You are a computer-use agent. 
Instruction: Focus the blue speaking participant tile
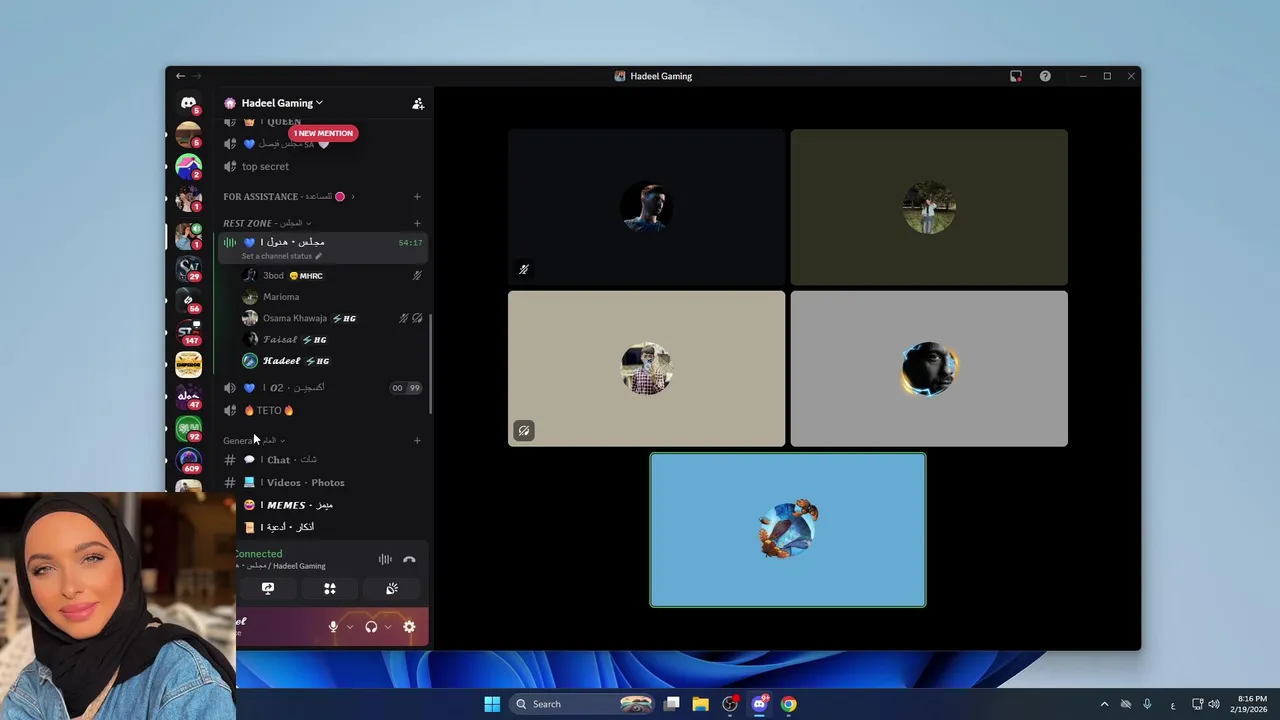click(788, 530)
